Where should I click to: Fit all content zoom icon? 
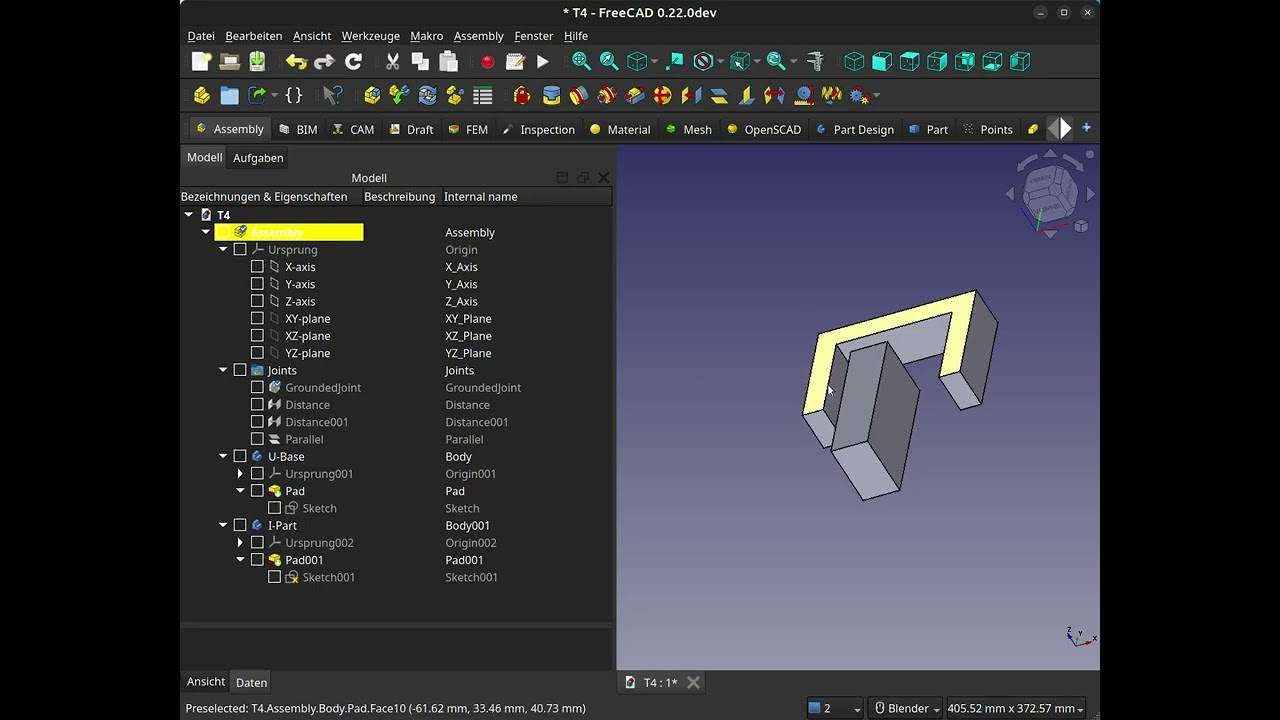click(x=581, y=62)
